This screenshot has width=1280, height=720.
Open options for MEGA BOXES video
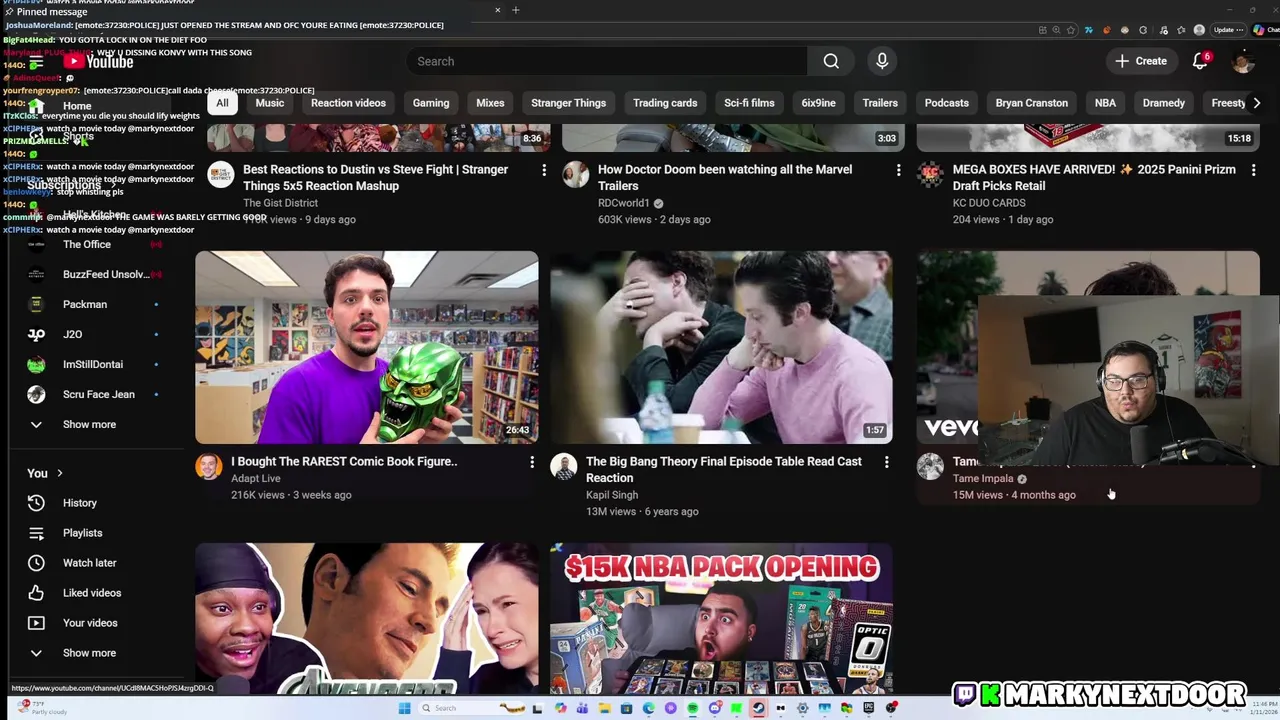pyautogui.click(x=1253, y=170)
